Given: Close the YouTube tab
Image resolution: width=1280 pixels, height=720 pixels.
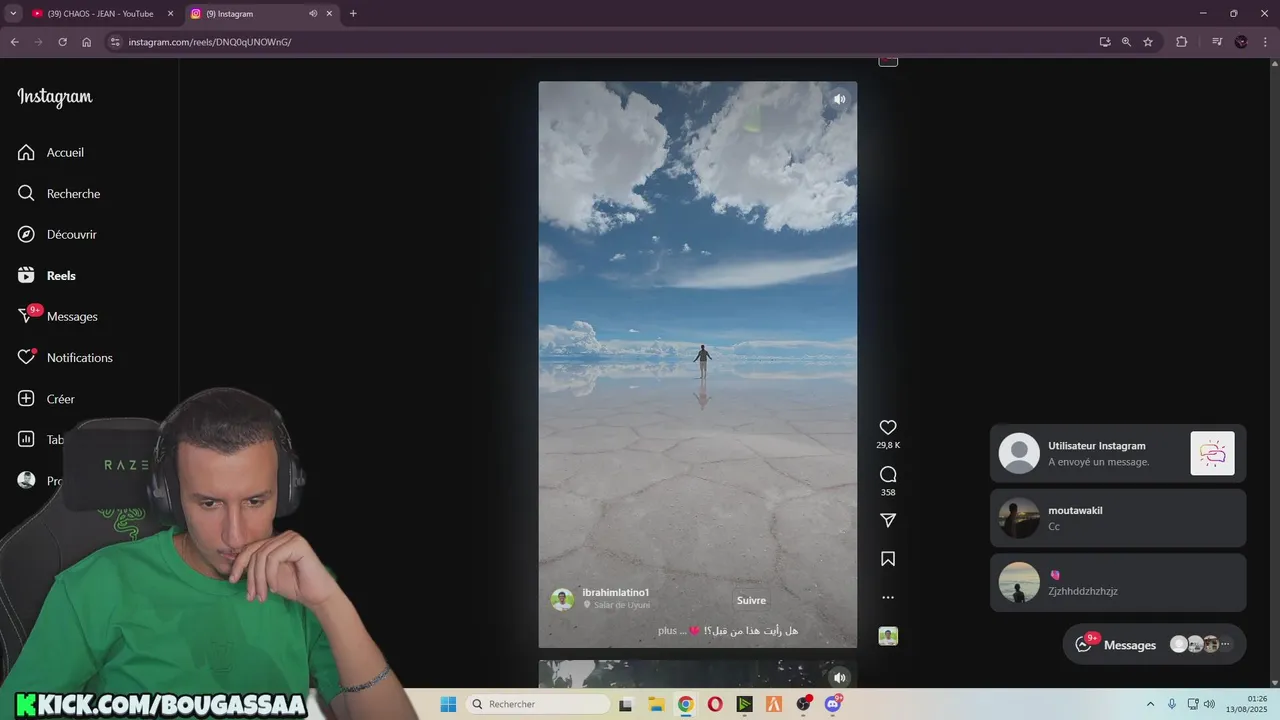Looking at the screenshot, I should click(x=170, y=14).
